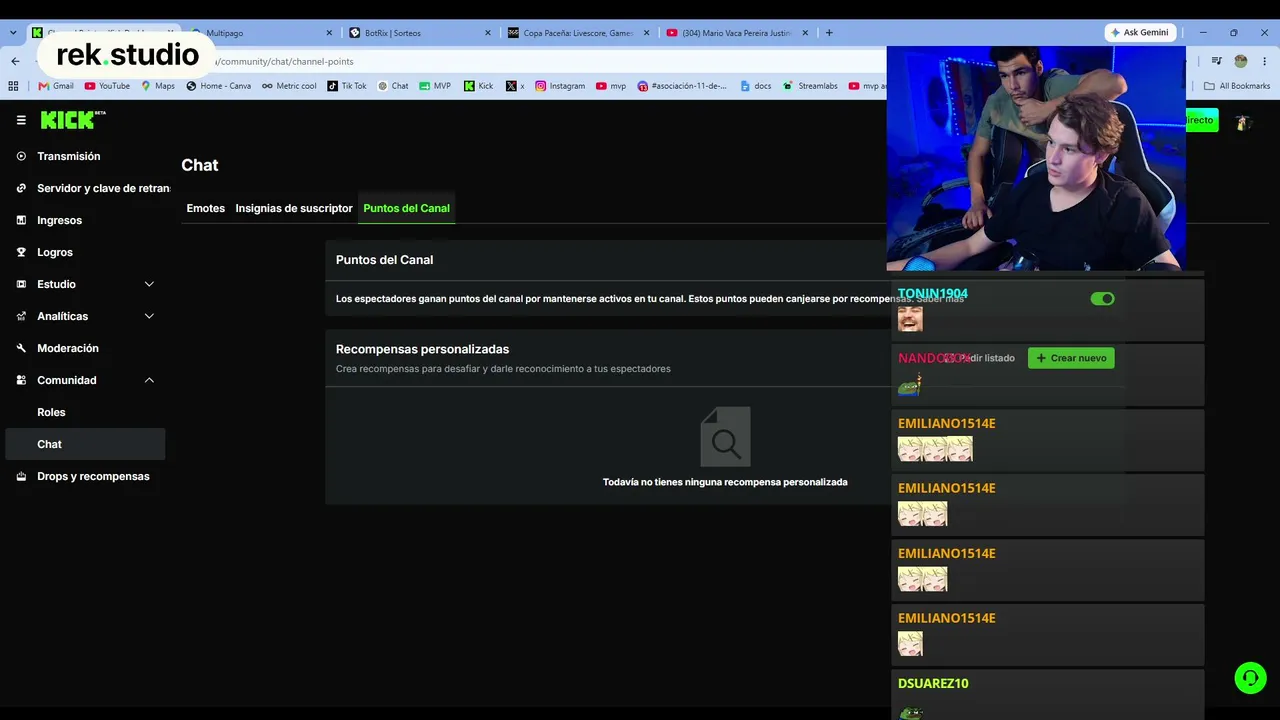Close the Multipago tab

click(328, 33)
